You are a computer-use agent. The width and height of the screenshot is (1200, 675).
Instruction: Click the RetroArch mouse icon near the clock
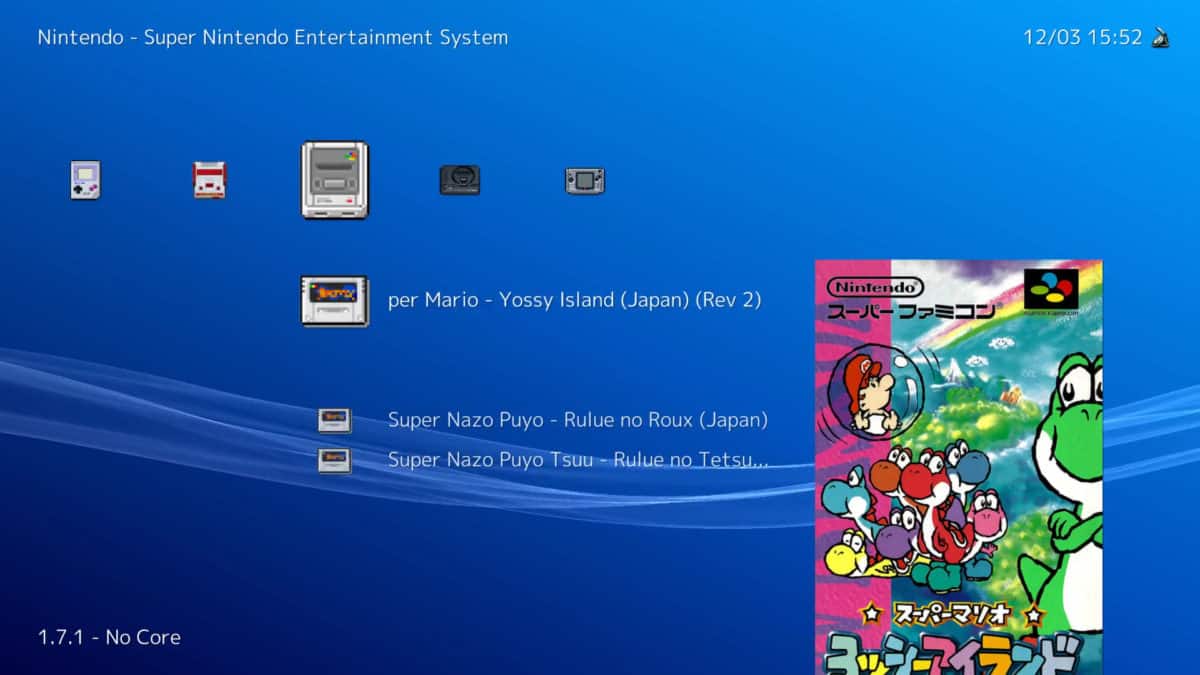(1160, 38)
